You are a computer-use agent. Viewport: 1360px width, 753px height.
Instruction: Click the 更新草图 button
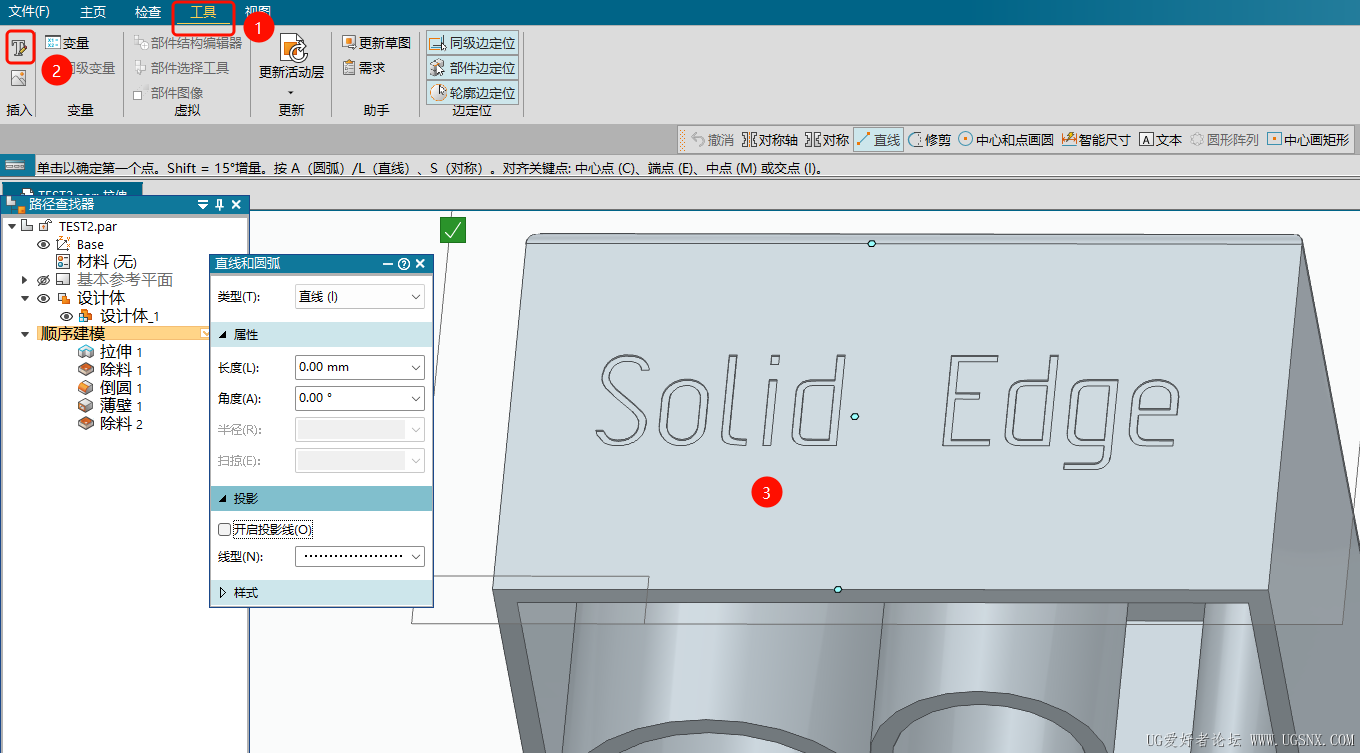pyautogui.click(x=376, y=43)
